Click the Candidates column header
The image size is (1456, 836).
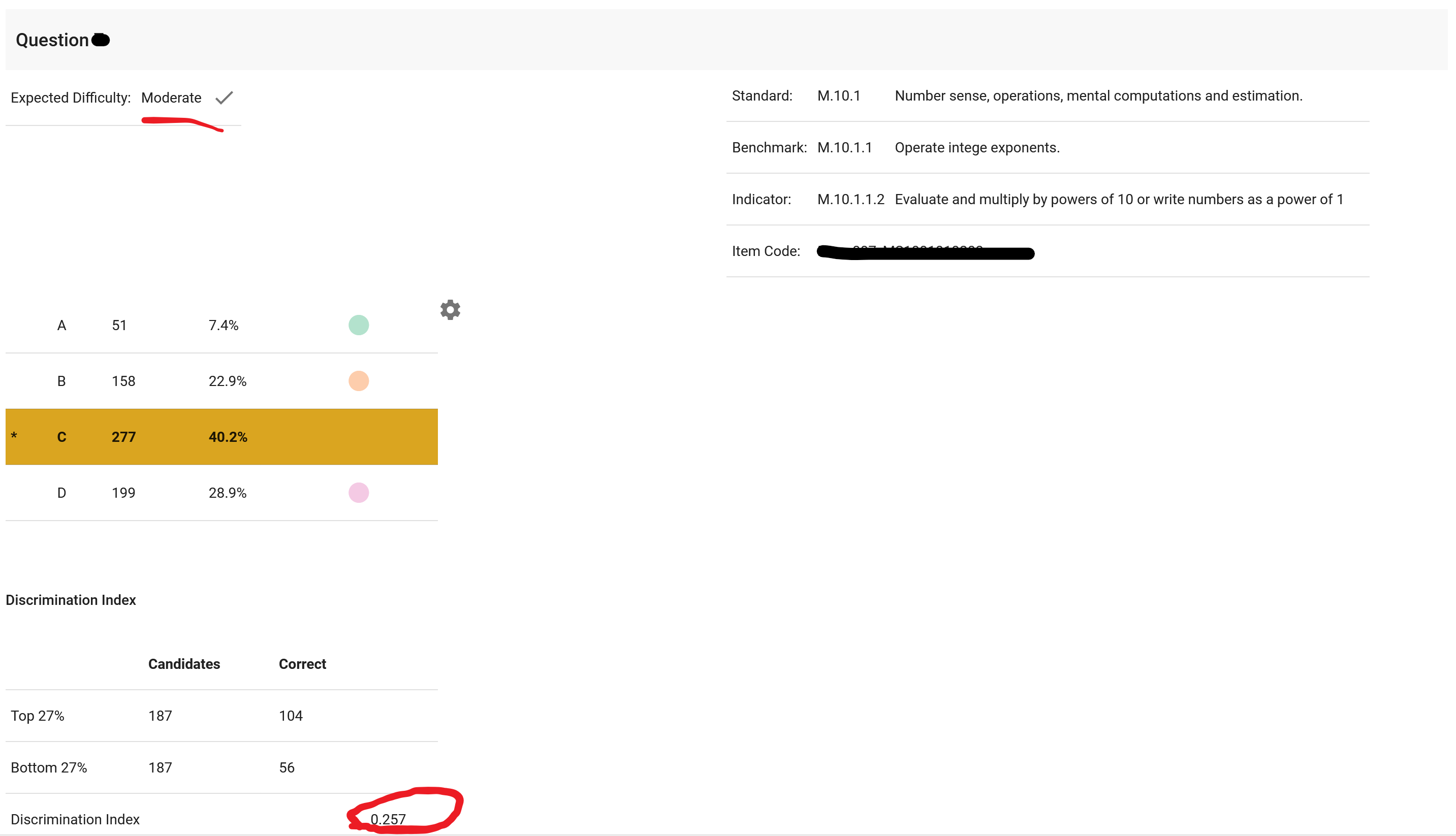[x=184, y=664]
